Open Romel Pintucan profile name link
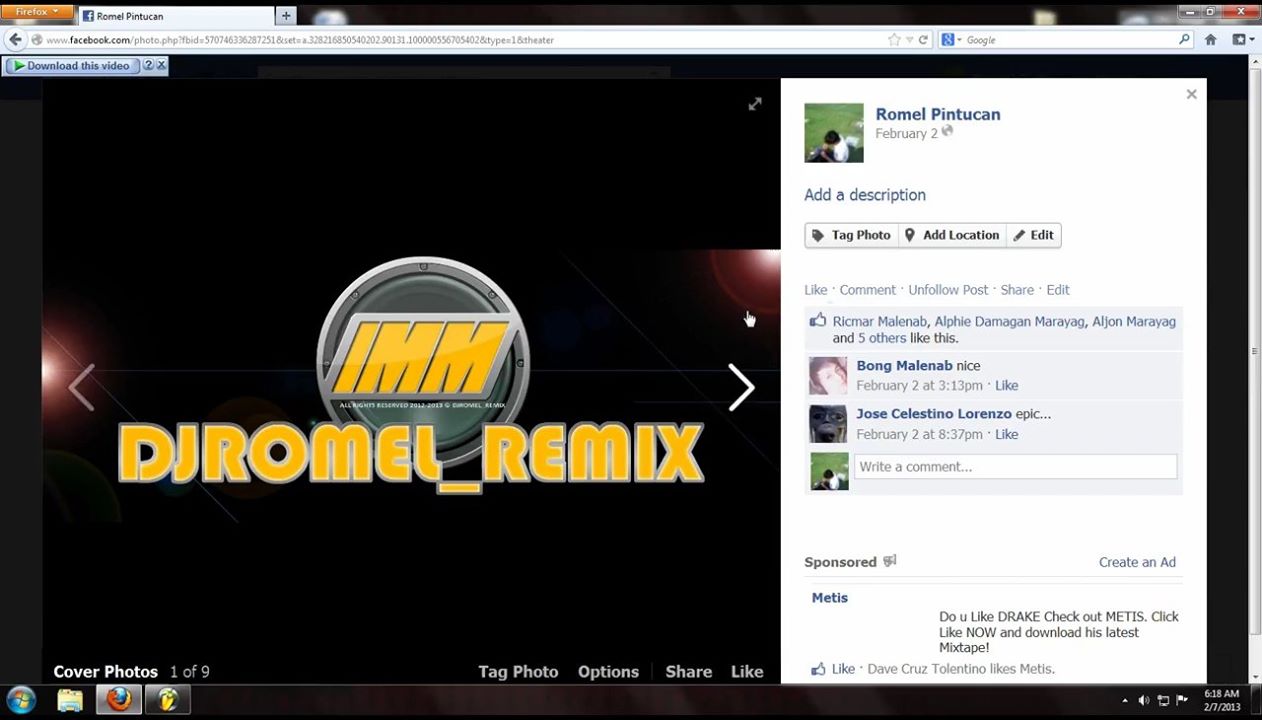 click(938, 114)
